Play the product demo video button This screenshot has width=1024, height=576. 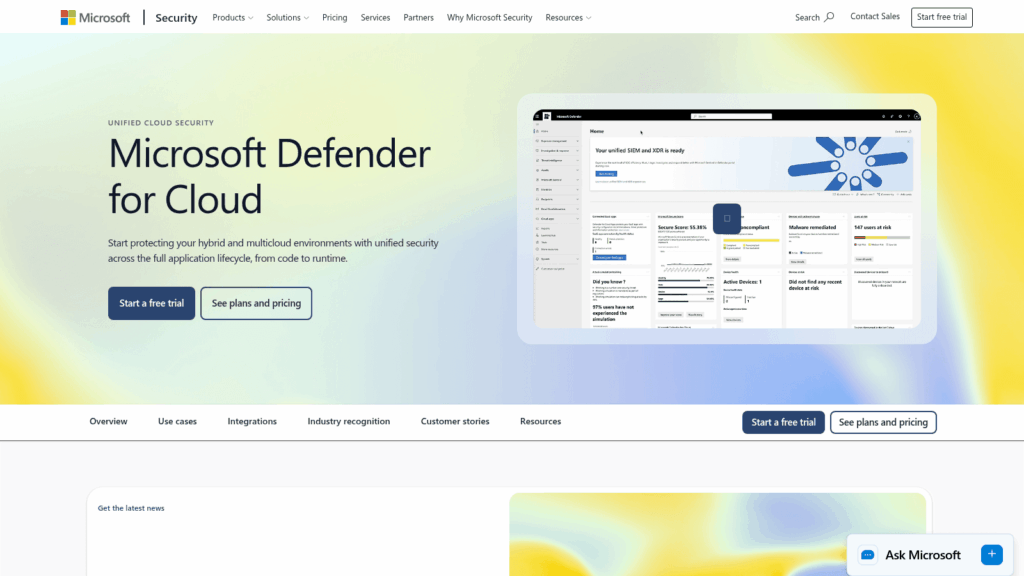pyautogui.click(x=726, y=218)
